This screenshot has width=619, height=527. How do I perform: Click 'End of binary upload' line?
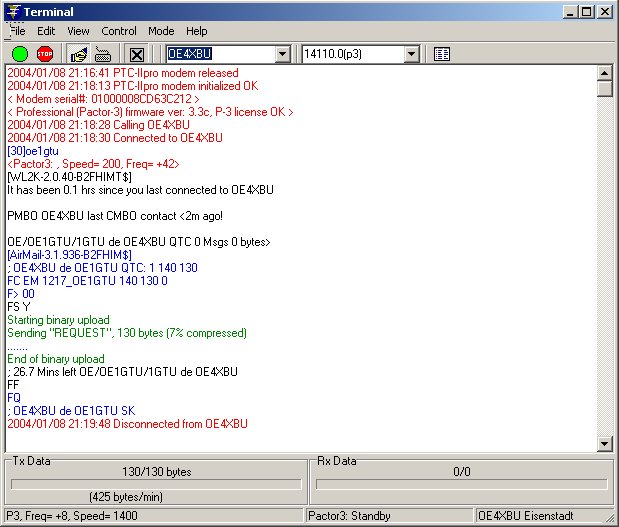point(56,359)
